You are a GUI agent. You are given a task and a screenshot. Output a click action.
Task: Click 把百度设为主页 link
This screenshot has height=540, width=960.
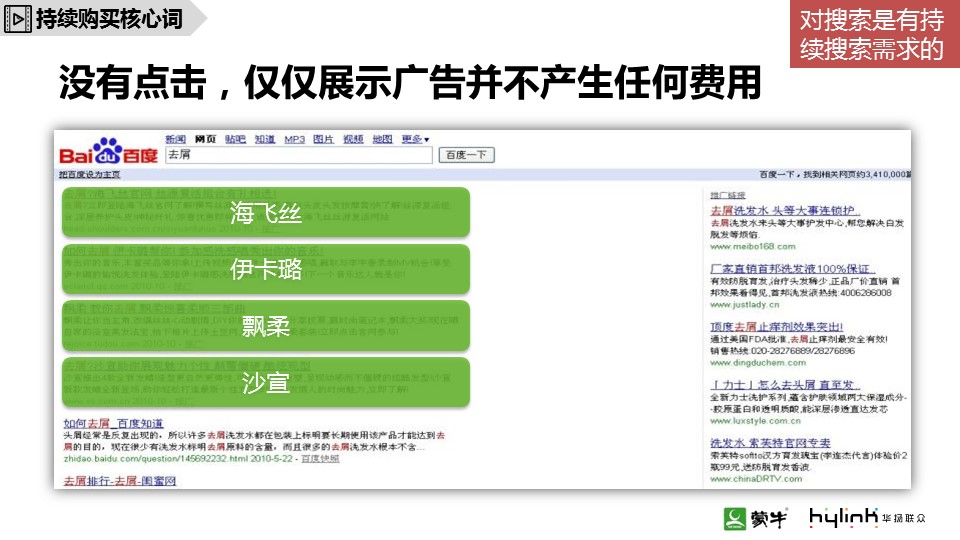(90, 174)
